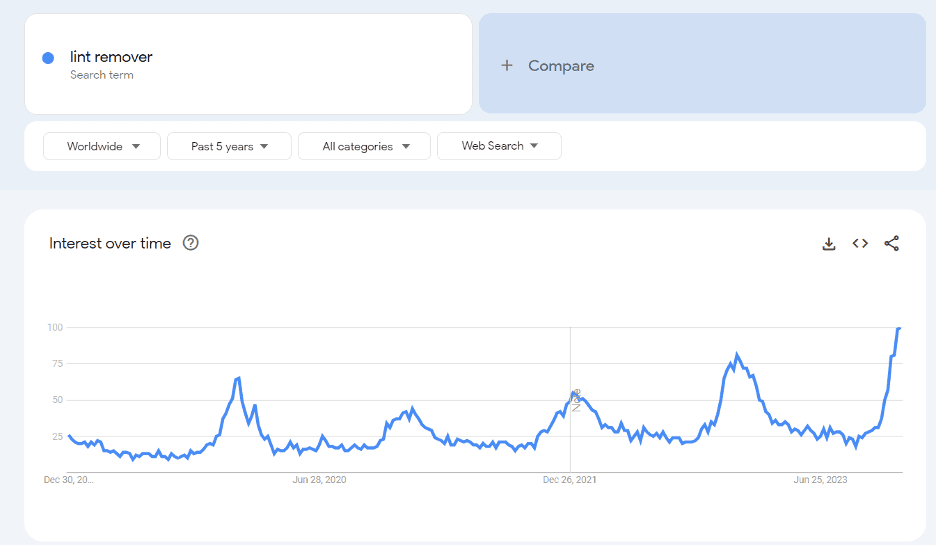Click the Dec 30 starting date label

coord(69,480)
